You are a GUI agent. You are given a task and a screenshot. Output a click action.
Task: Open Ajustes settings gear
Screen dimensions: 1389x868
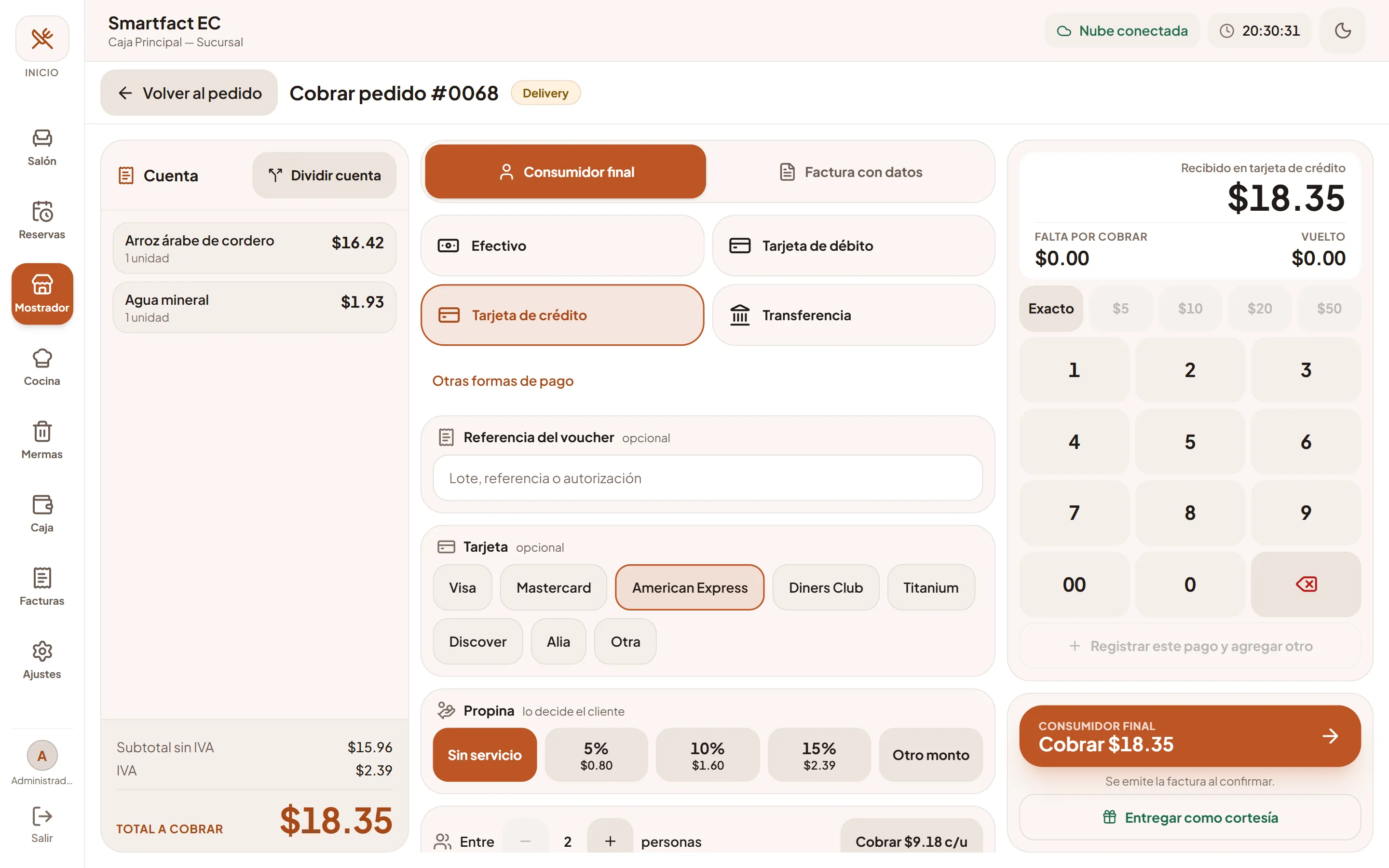coord(42,660)
